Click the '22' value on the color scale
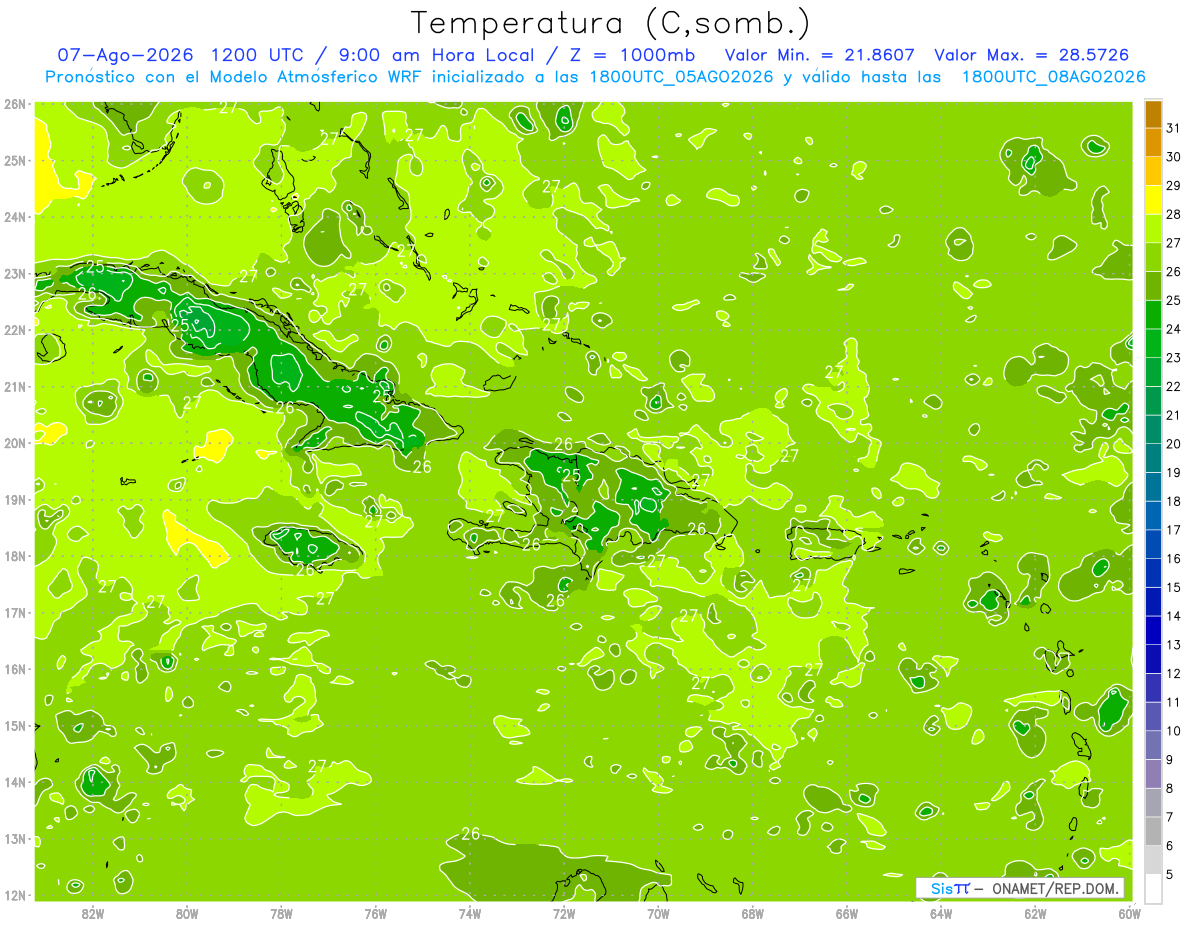Viewport: 1200px width, 927px height. (1174, 387)
